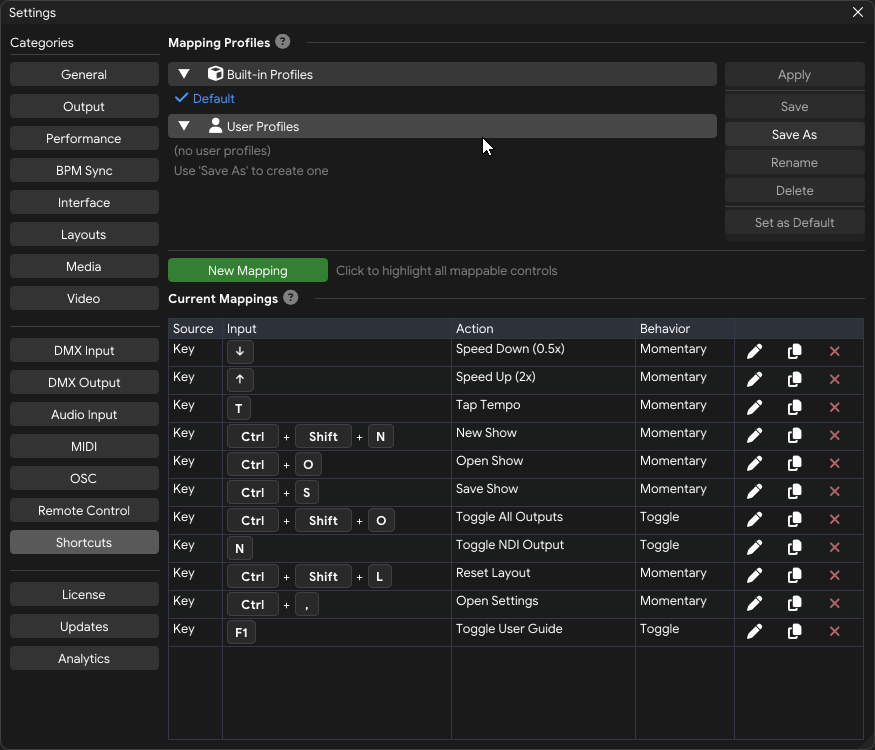875x750 pixels.
Task: Click the Apply profile button
Action: pyautogui.click(x=794, y=74)
